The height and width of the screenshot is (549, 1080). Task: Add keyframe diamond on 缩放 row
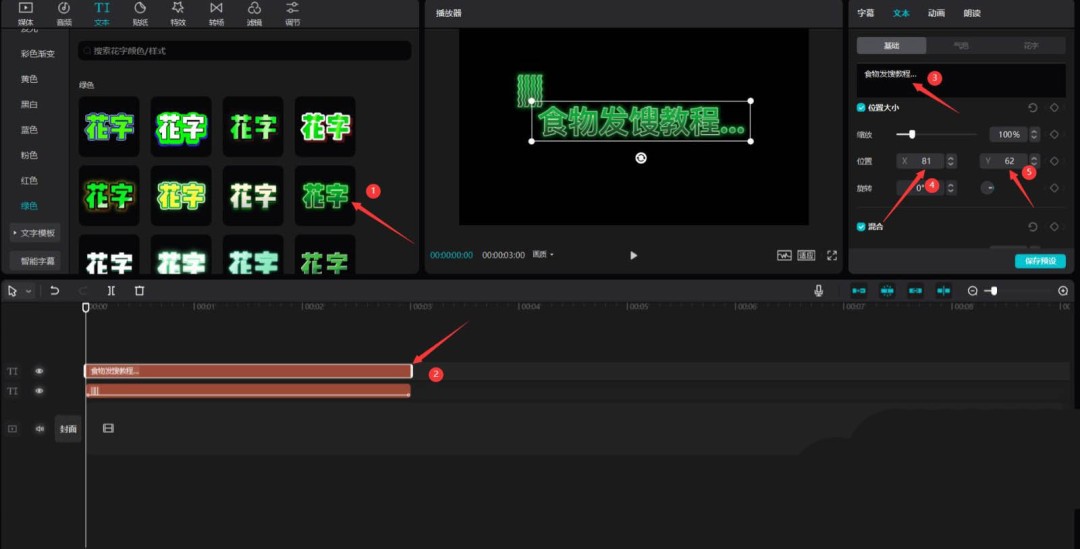click(1054, 134)
